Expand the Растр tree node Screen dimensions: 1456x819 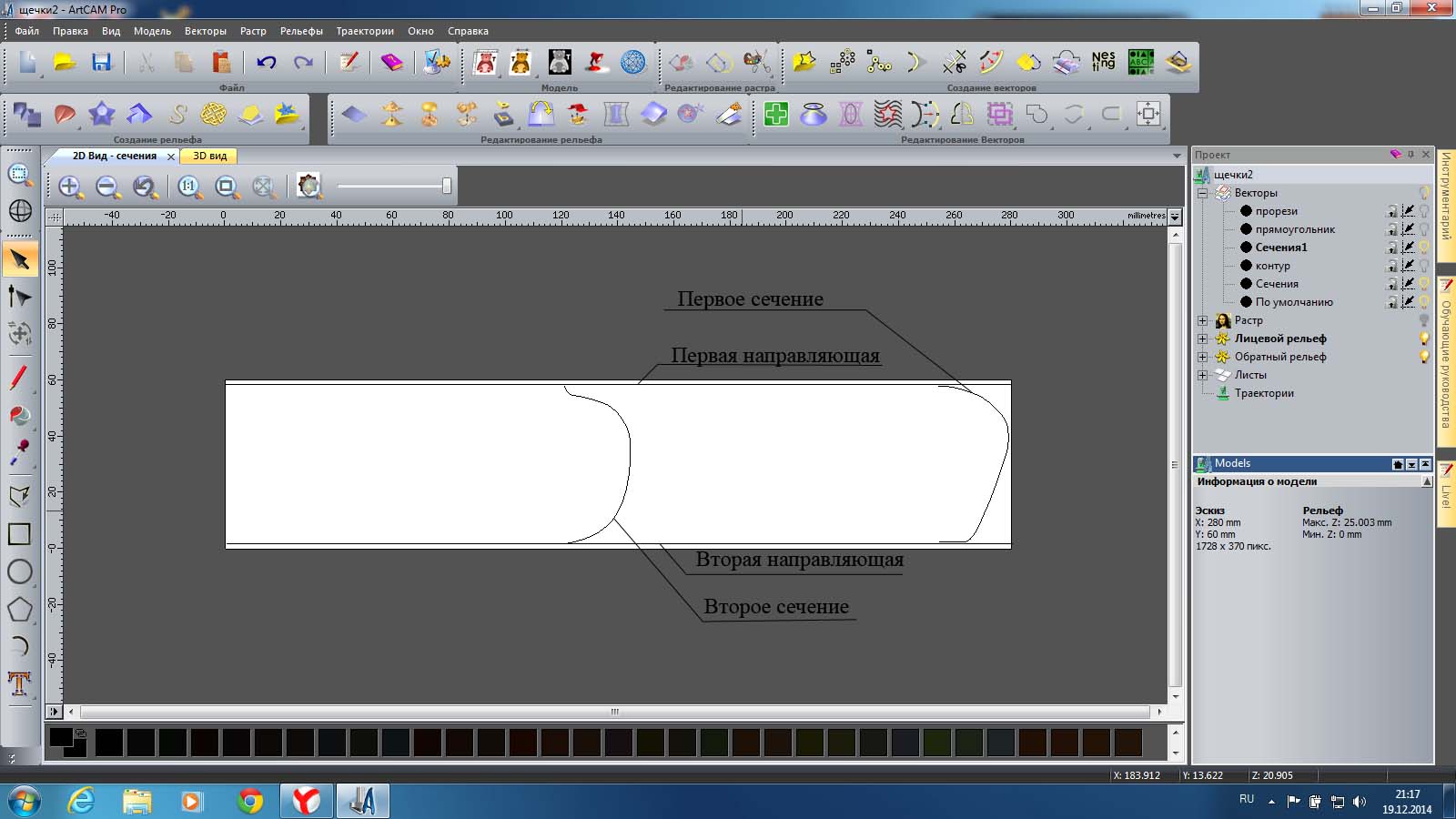tap(1202, 320)
